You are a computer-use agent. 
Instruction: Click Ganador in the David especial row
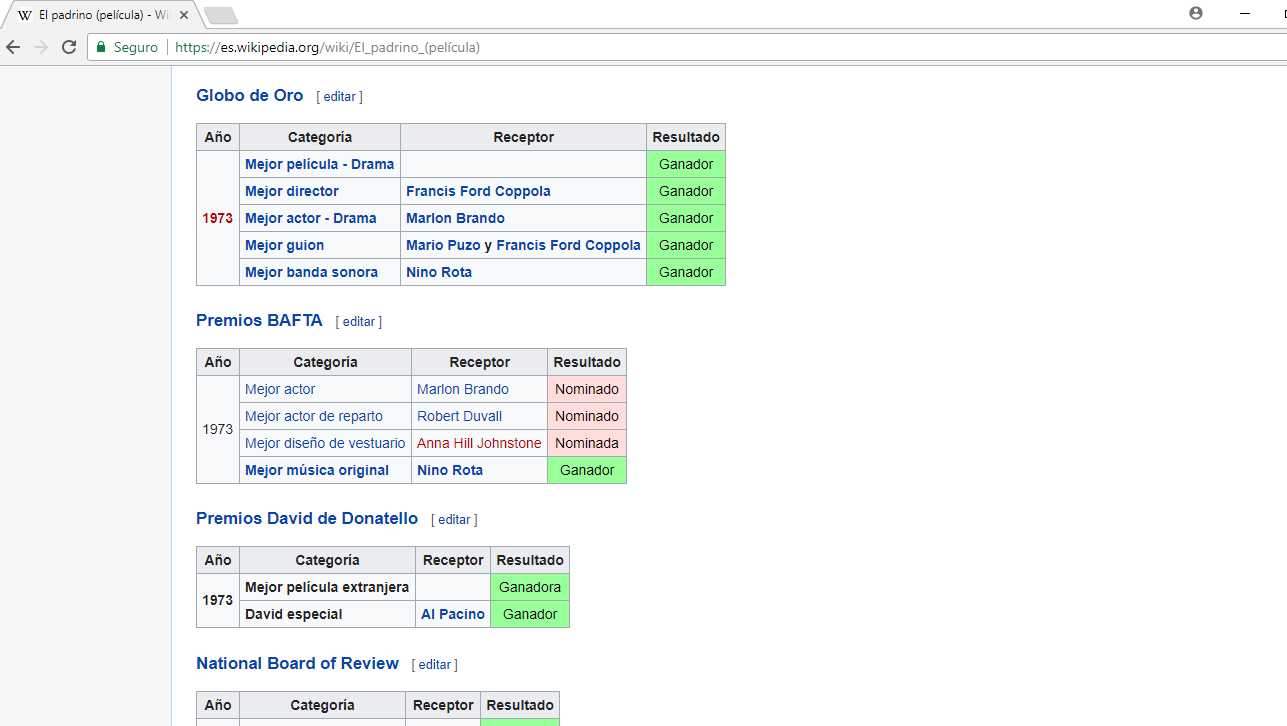[530, 614]
